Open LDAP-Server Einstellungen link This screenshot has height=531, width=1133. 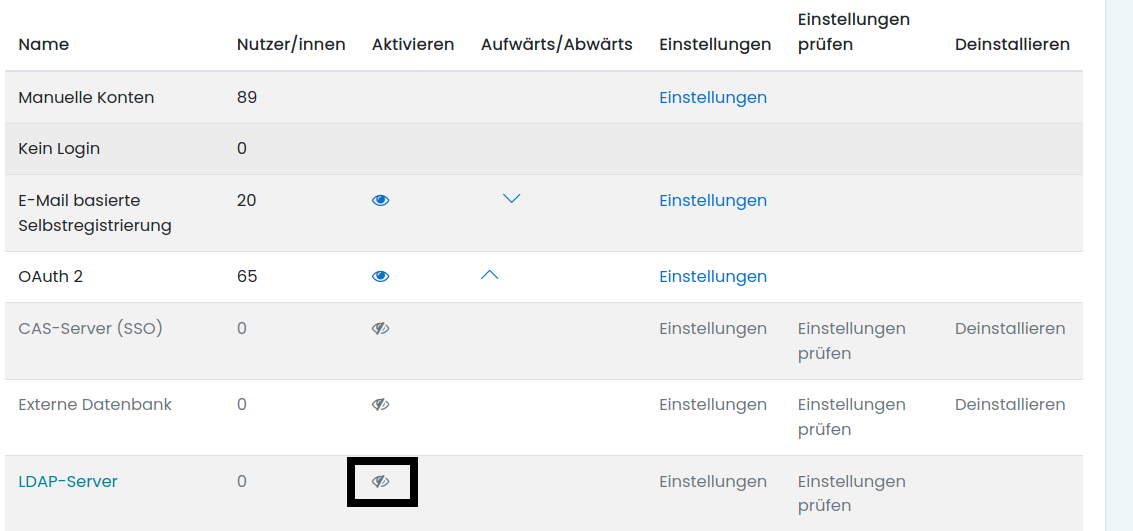pyautogui.click(x=712, y=481)
